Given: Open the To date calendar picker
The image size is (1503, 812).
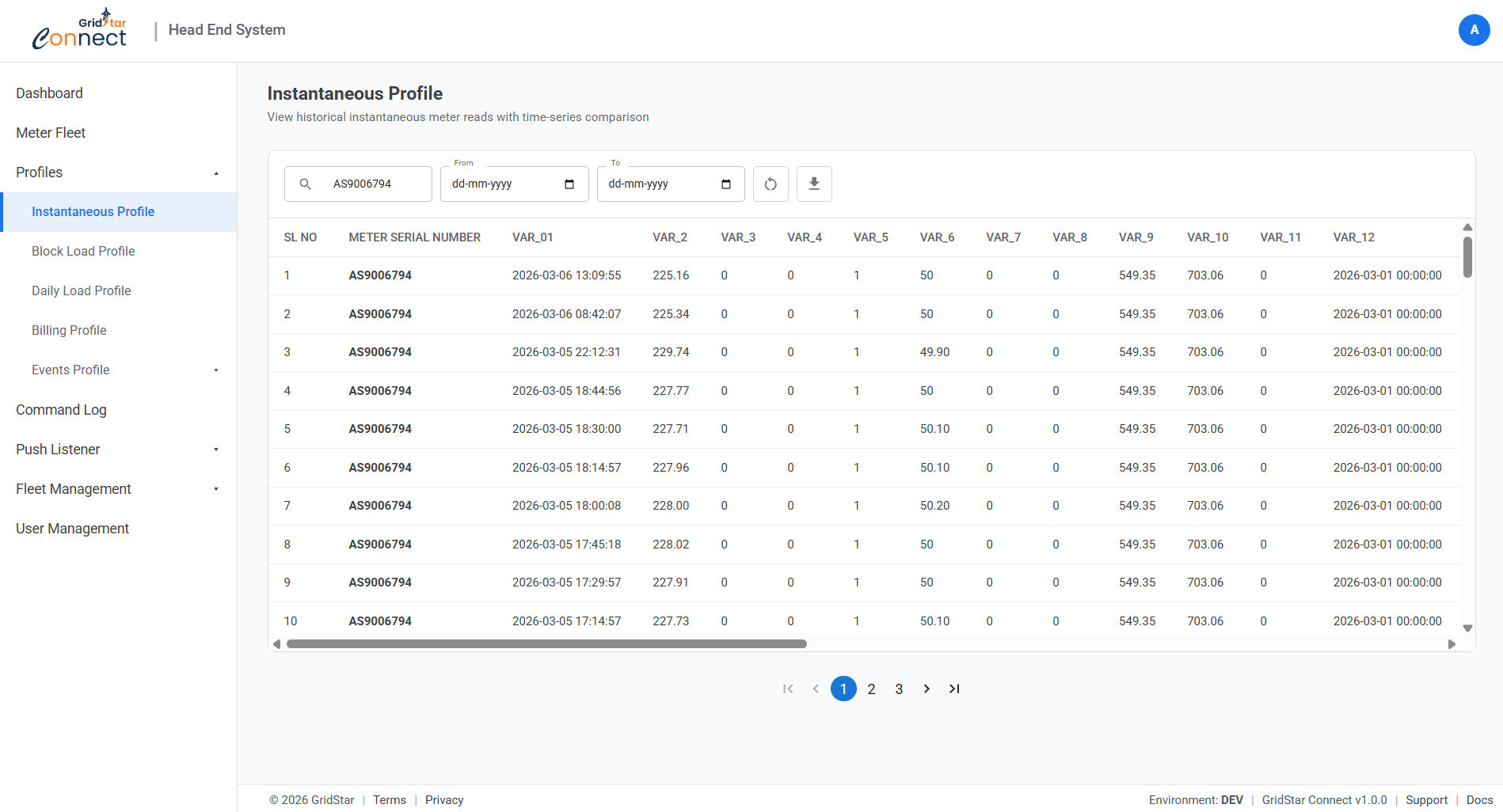Looking at the screenshot, I should 725,184.
